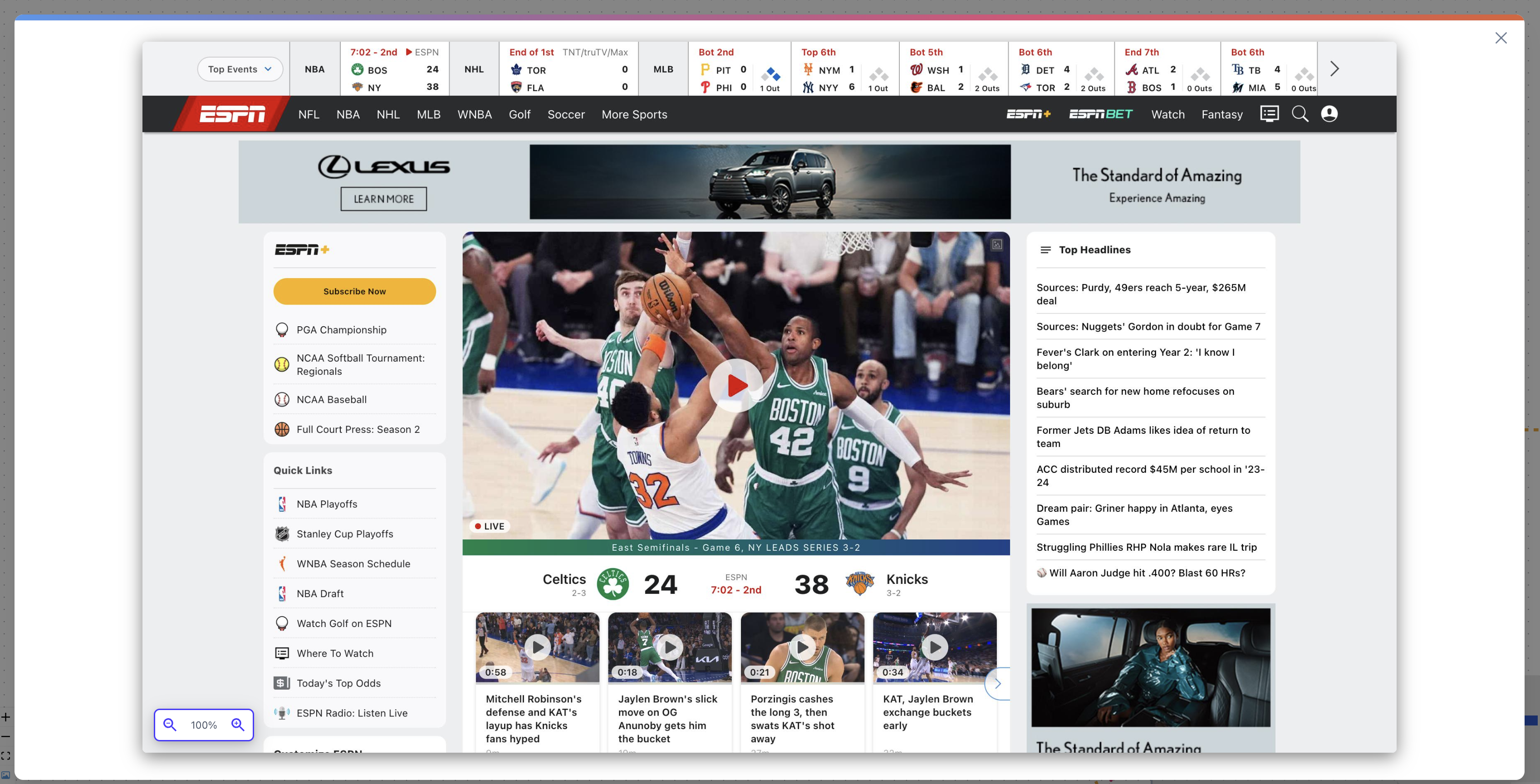
Task: Click the zoom out magnifier icon
Action: [170, 725]
